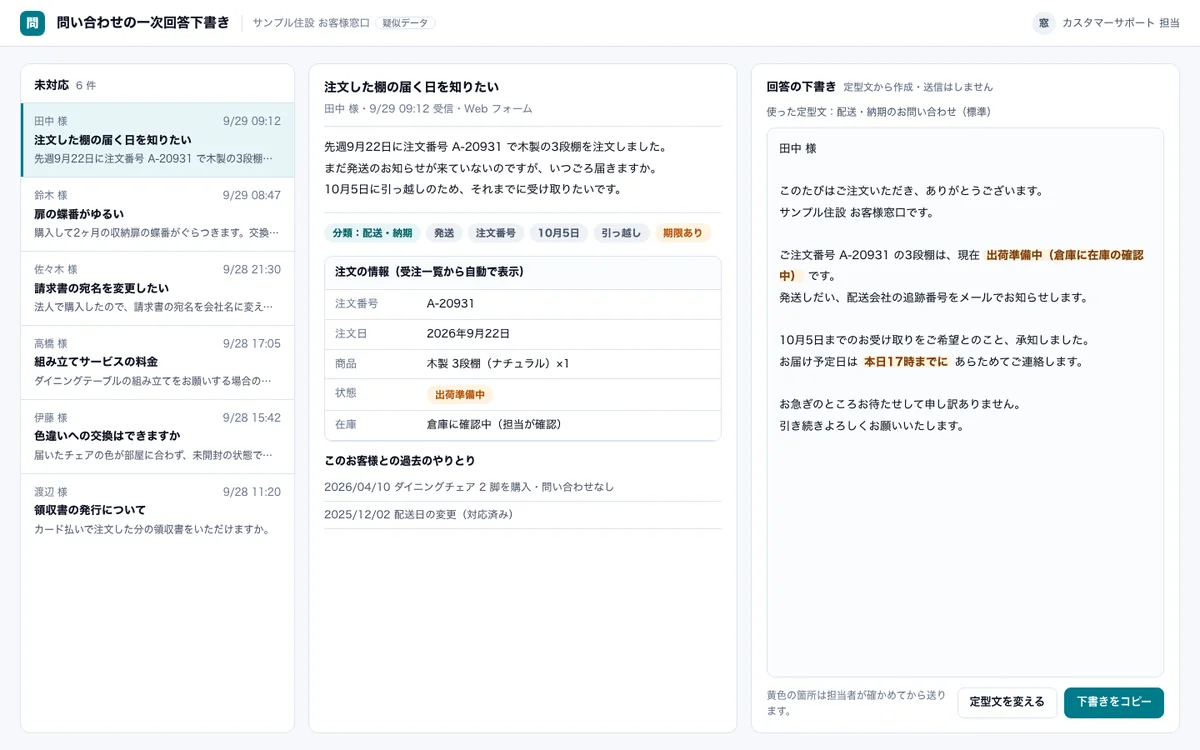Open 伊藤 様 inquiry 色違いへの交換はできますか
Viewport: 1200px width, 750px height.
157,436
